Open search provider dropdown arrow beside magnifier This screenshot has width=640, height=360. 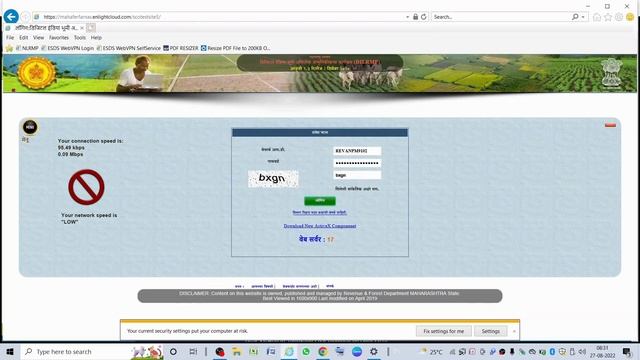pos(583,17)
